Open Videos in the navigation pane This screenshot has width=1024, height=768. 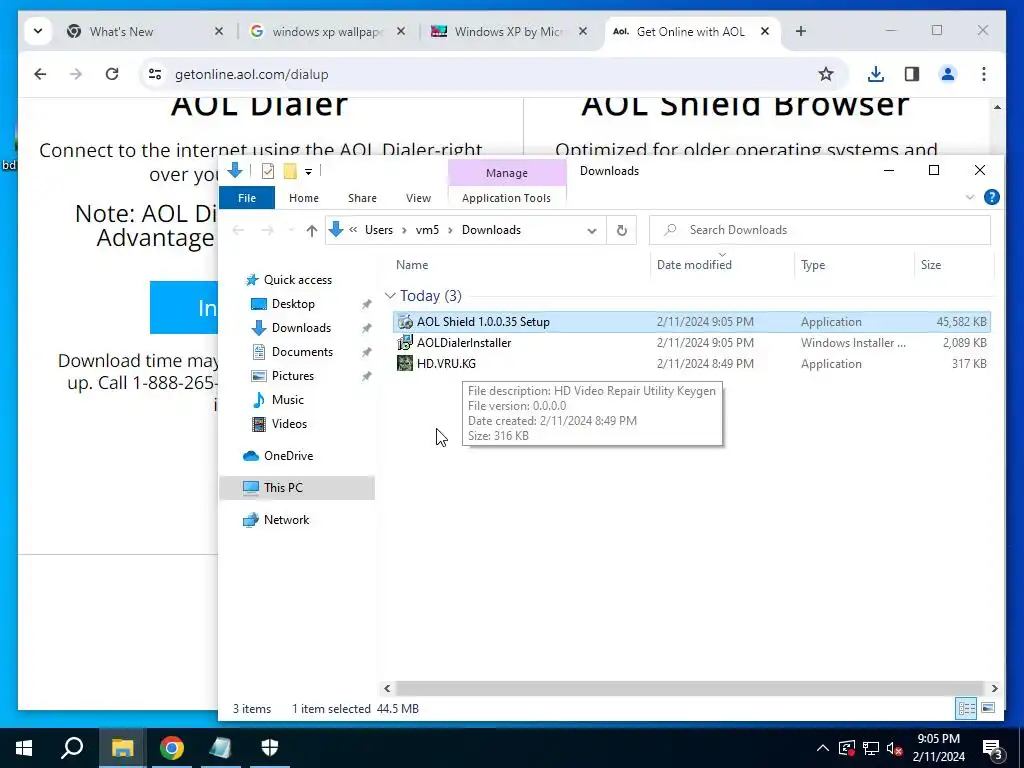289,424
